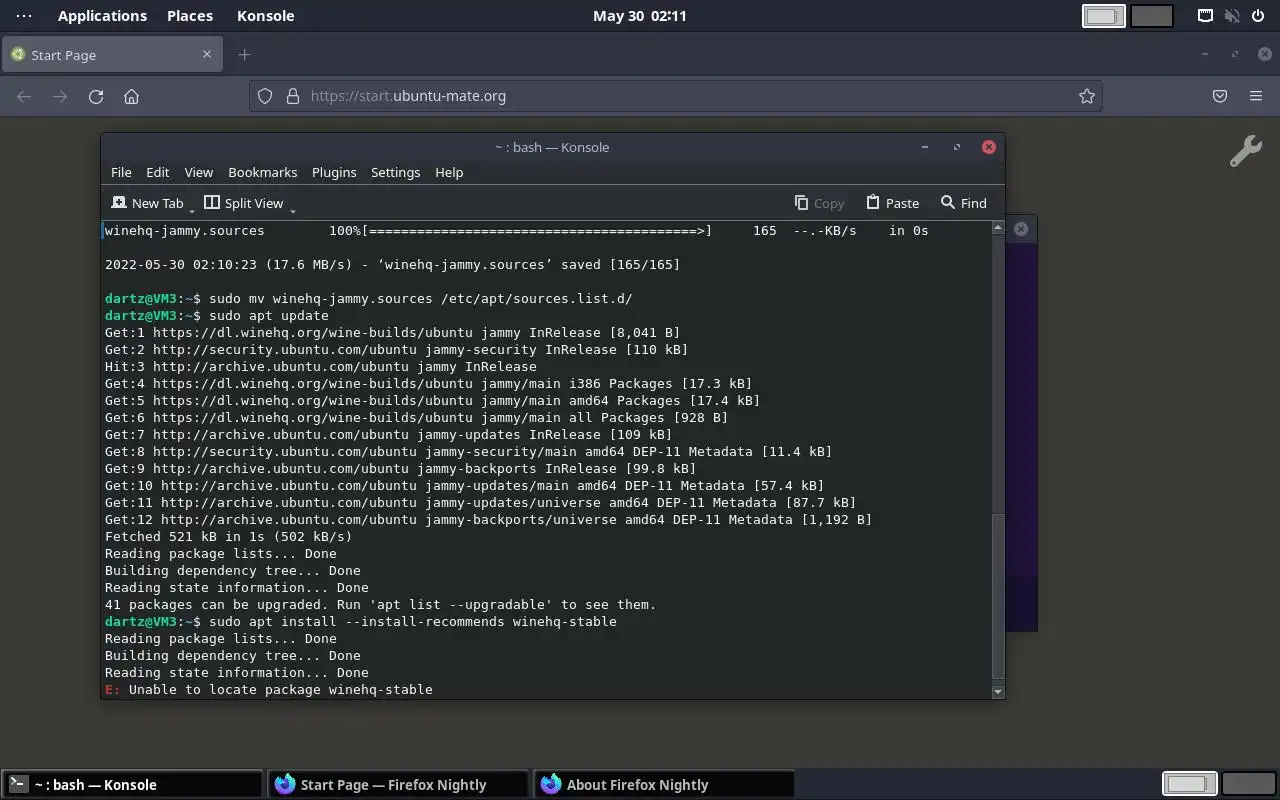Screen dimensions: 1280x800
Task: Open the Pocket icon in Firefox toolbar
Action: (1220, 96)
